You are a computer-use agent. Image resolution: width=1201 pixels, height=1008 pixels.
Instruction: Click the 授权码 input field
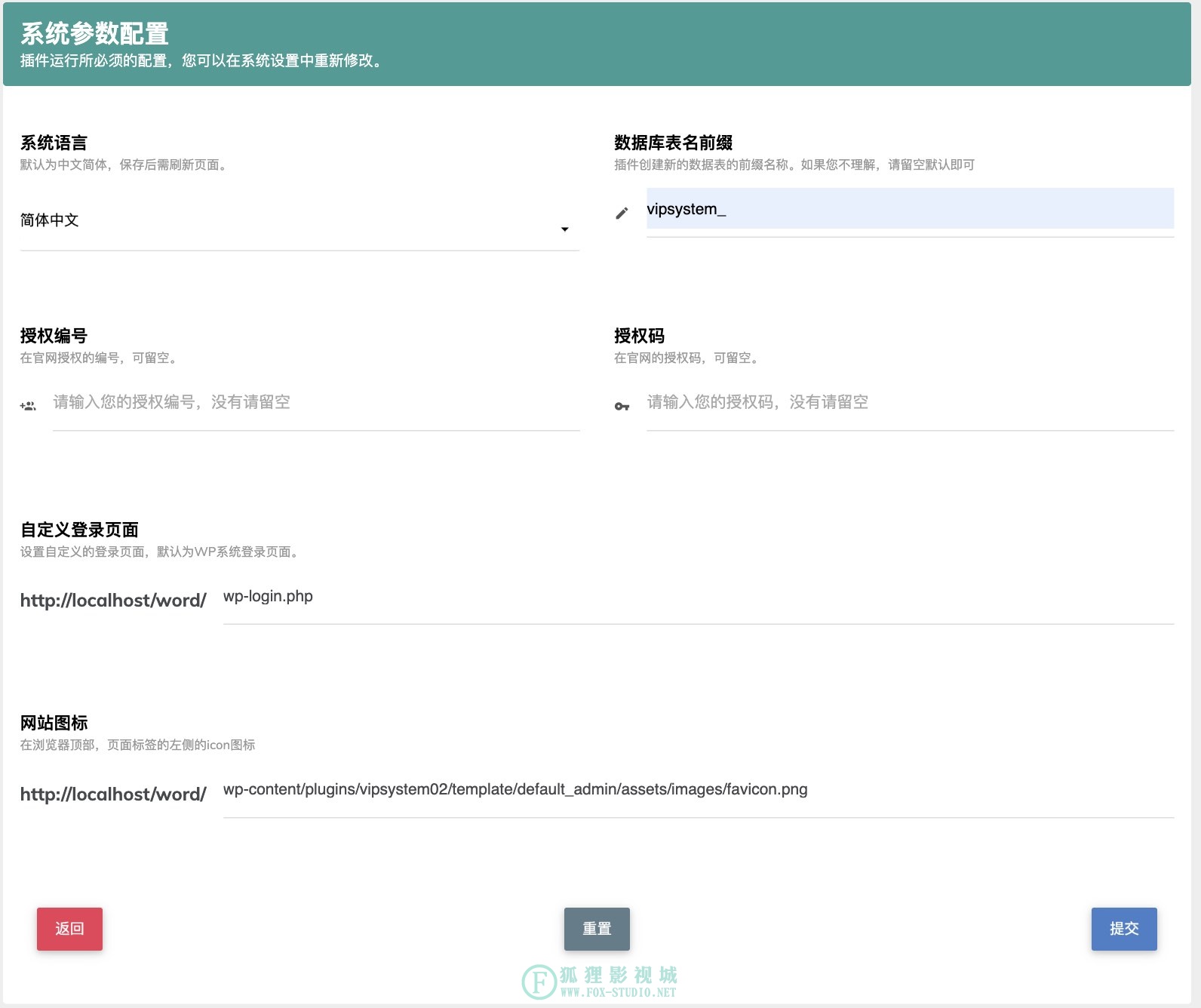tap(910, 403)
